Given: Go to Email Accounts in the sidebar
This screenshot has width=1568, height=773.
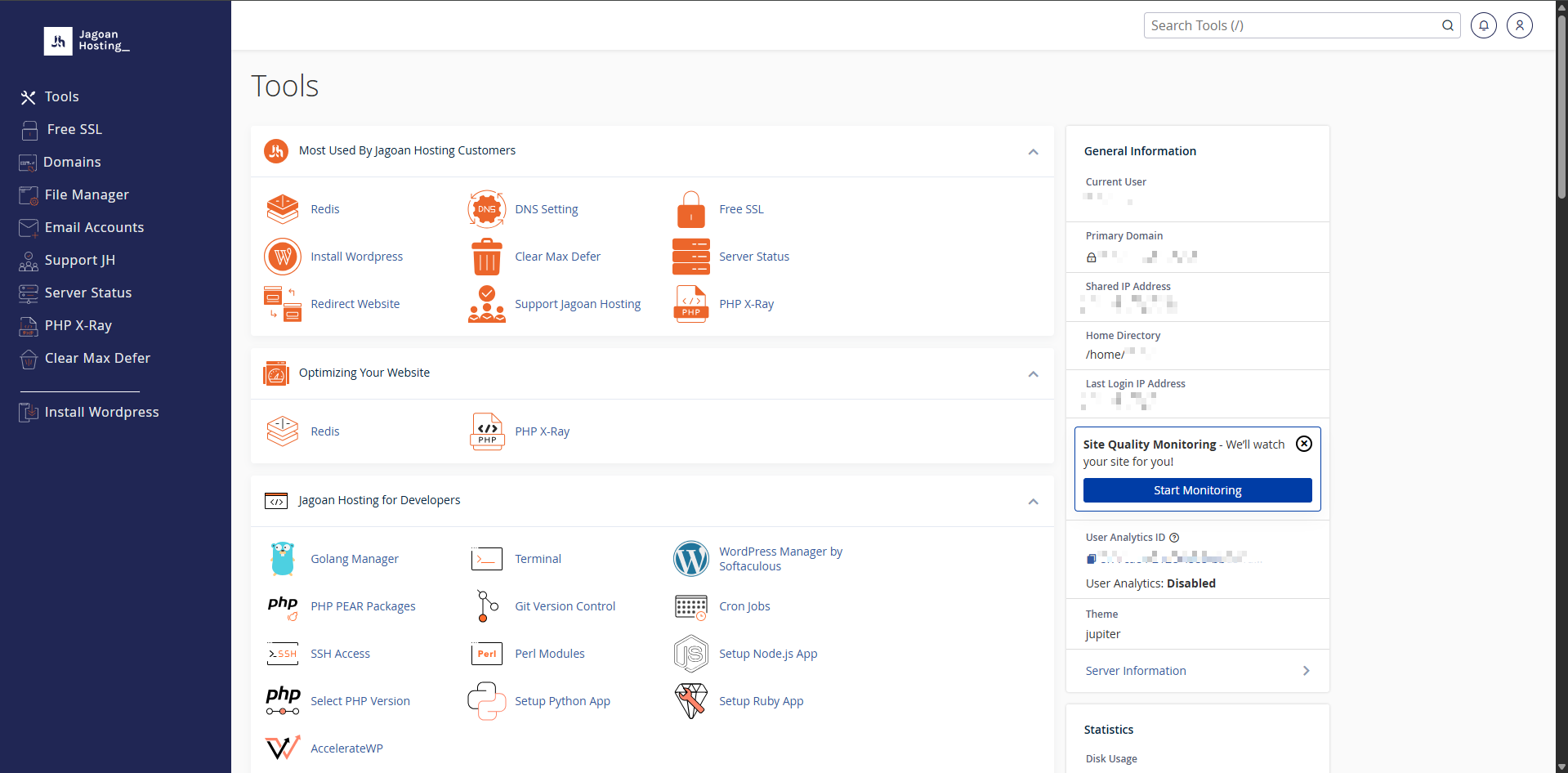Looking at the screenshot, I should [x=94, y=227].
